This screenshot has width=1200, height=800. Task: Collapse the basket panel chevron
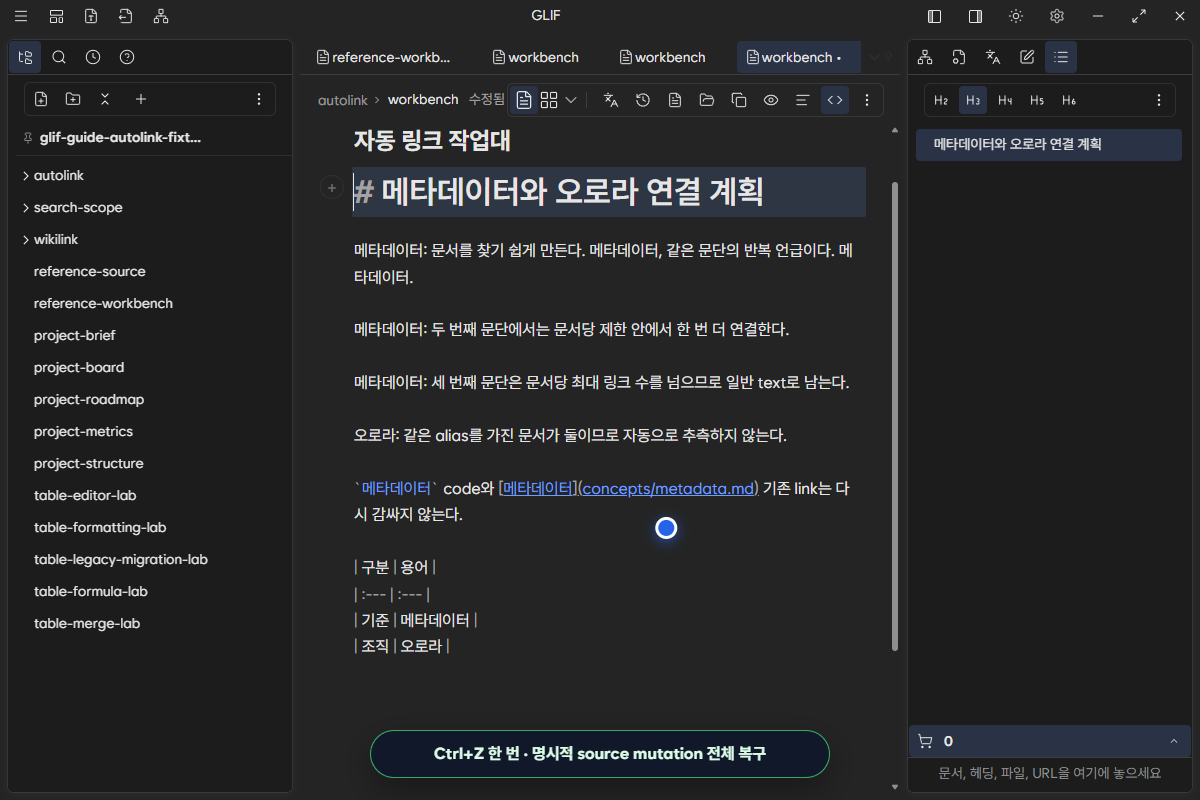coord(1173,741)
